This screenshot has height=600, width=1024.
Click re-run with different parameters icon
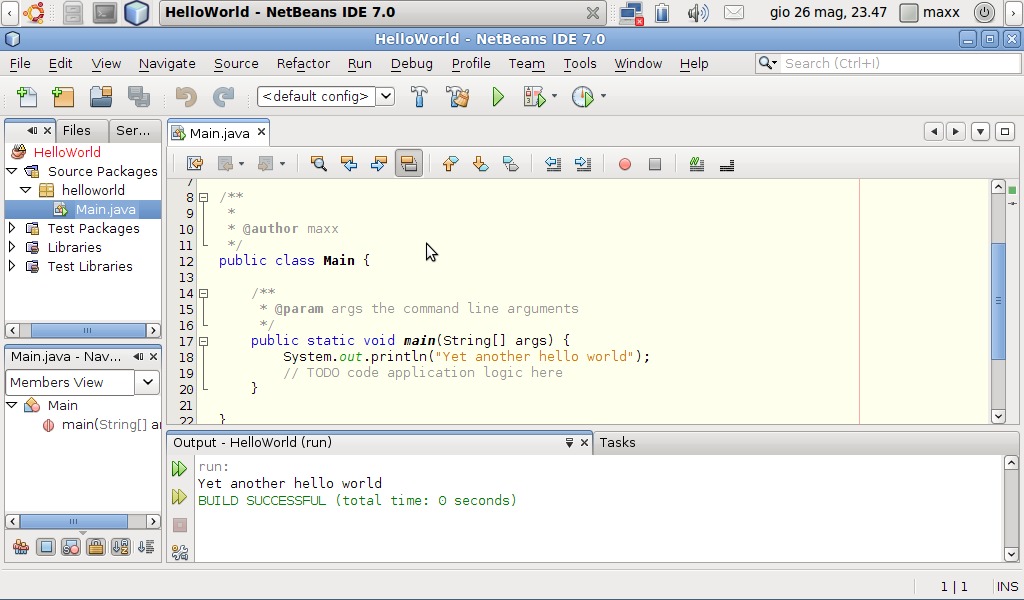click(179, 497)
